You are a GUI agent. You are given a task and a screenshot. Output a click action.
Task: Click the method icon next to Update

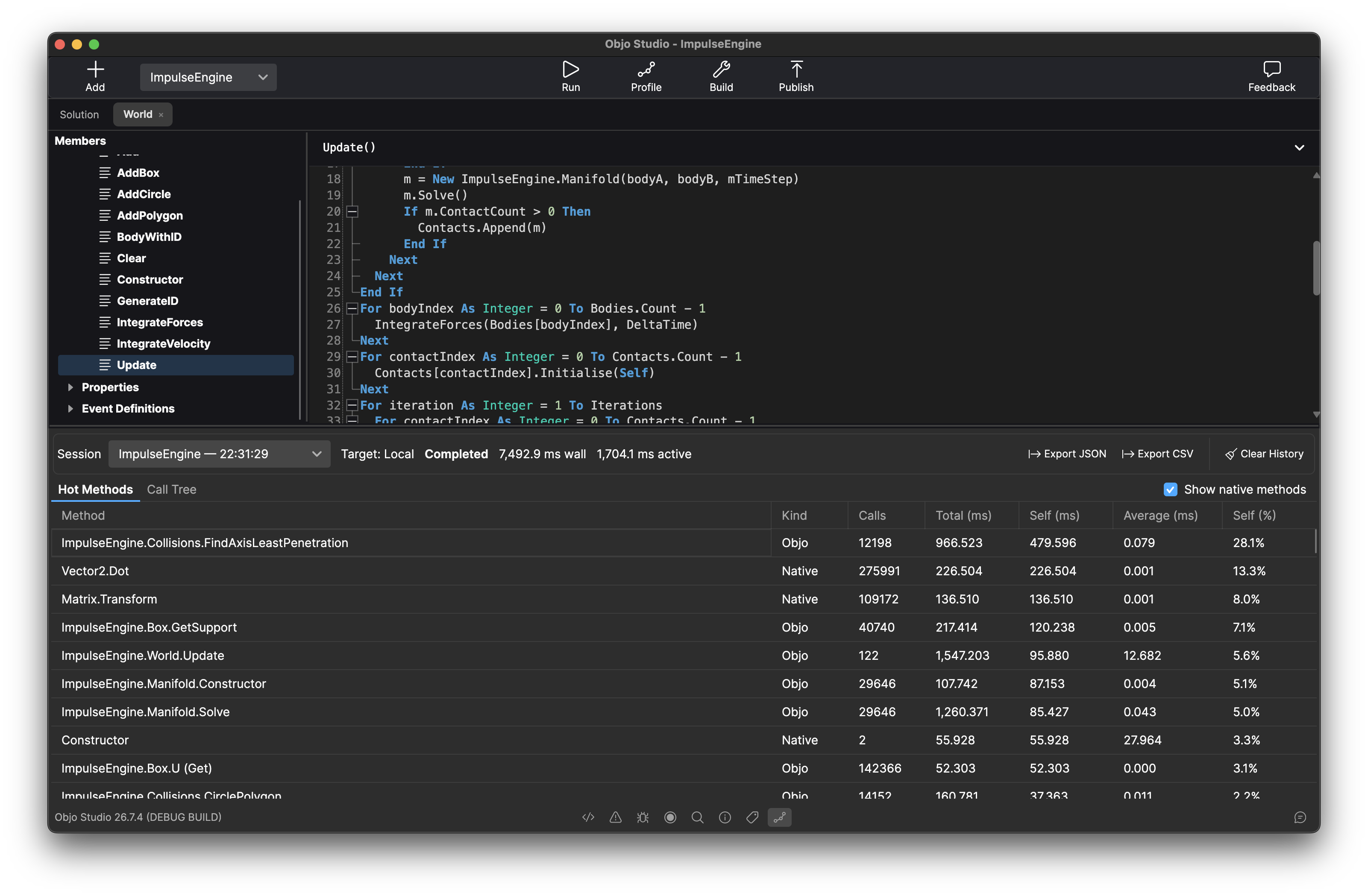pyautogui.click(x=105, y=365)
